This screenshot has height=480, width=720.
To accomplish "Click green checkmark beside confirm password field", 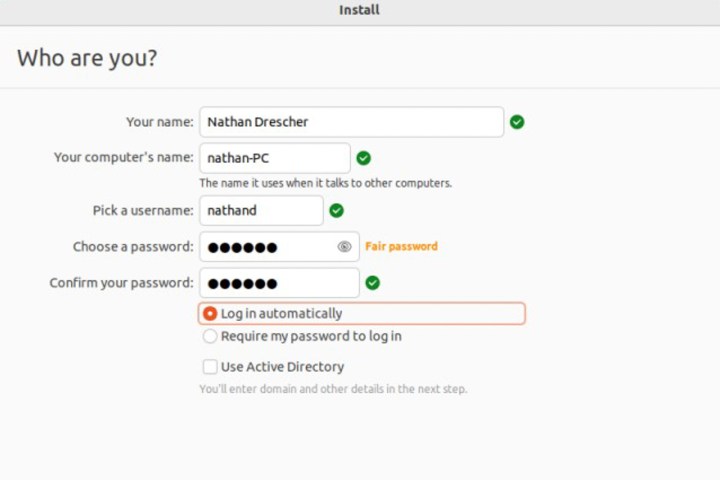I will pos(373,283).
